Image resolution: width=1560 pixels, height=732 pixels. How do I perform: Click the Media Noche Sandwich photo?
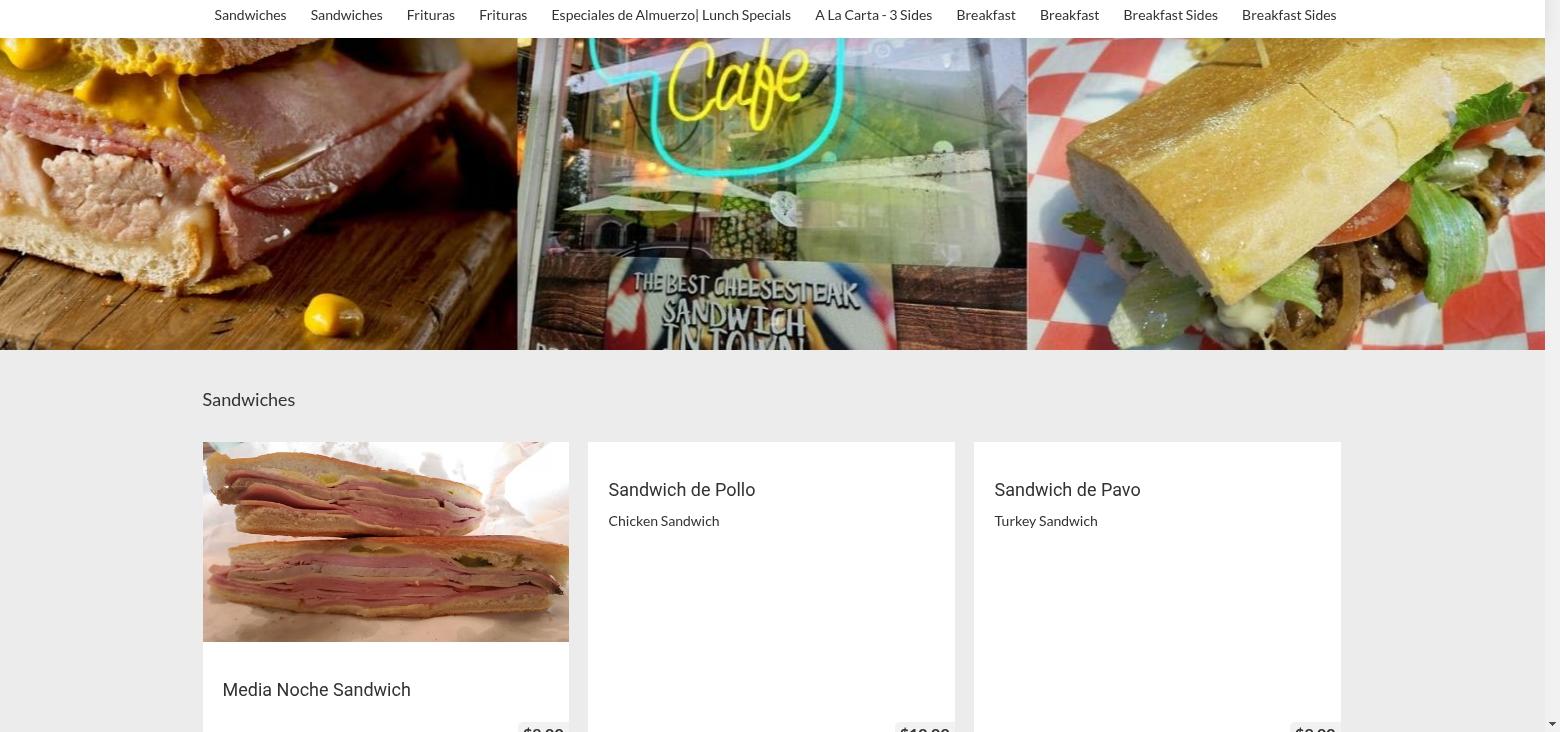point(386,542)
